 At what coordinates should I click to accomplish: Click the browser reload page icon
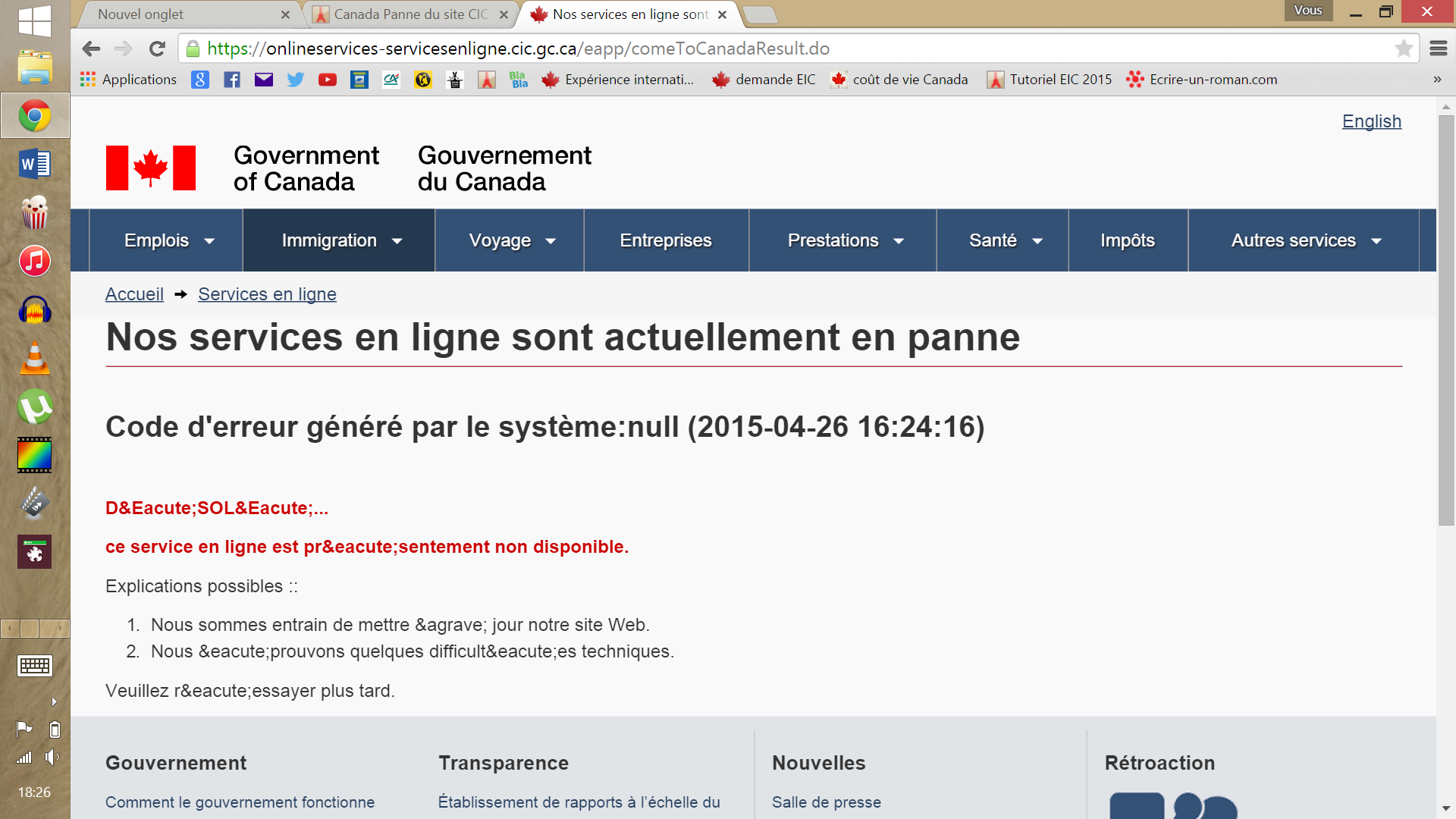[x=157, y=49]
